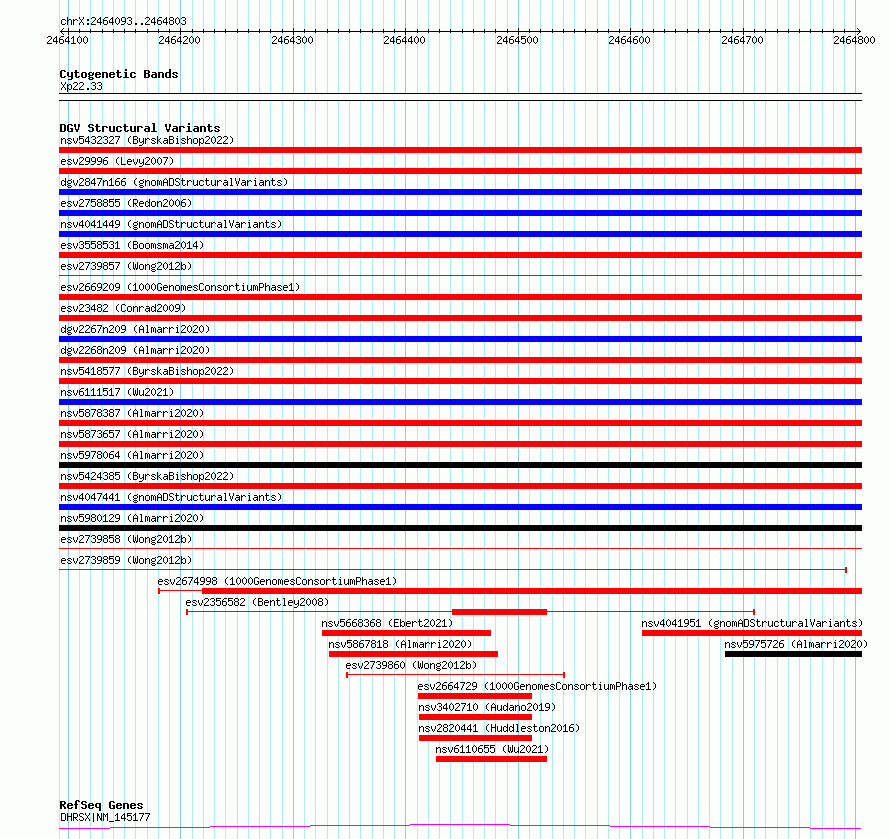Click nsv5867818 (Almarri2020) label
This screenshot has height=839, width=890.
[x=400, y=644]
